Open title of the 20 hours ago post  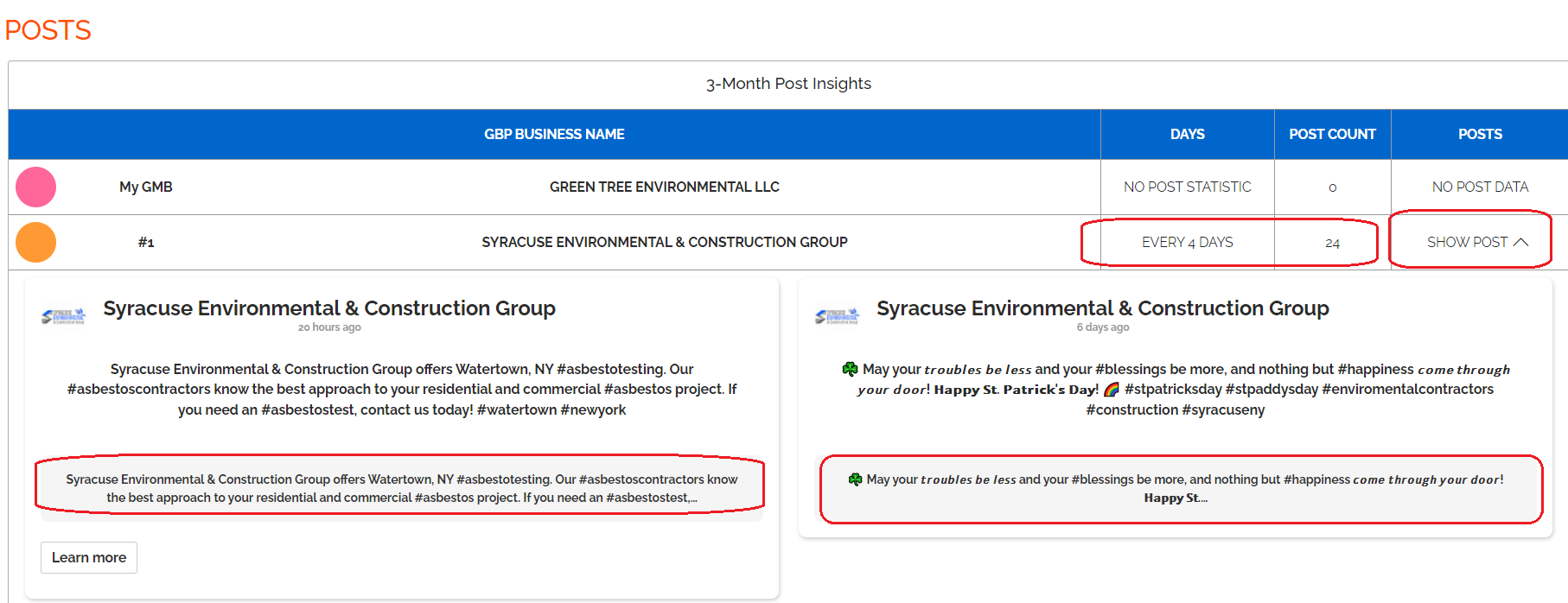pos(329,308)
